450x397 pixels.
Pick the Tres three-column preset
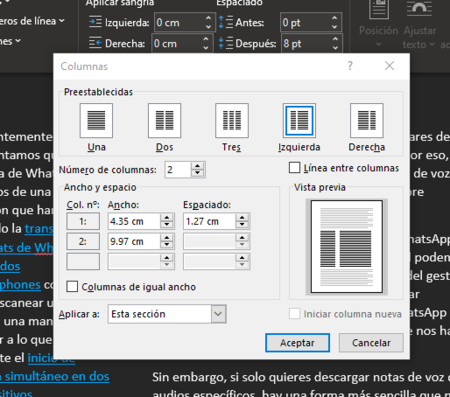pos(232,120)
